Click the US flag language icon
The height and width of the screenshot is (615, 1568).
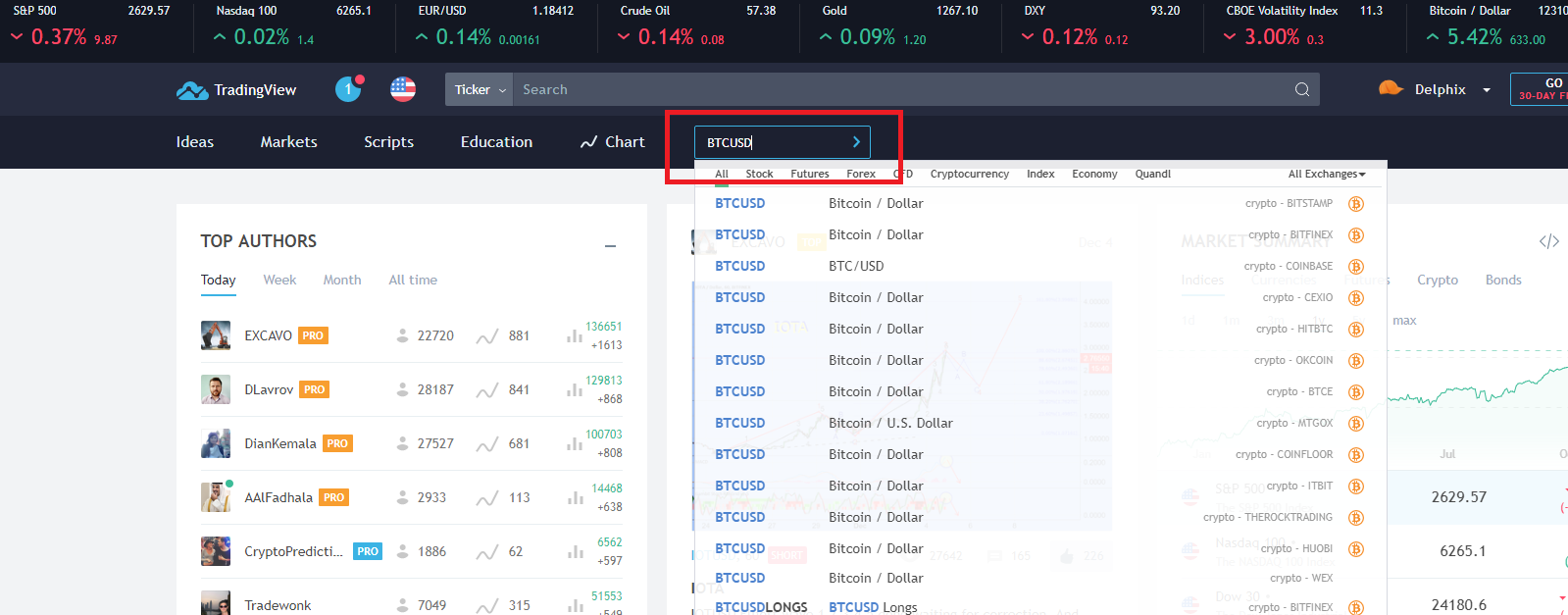coord(403,89)
